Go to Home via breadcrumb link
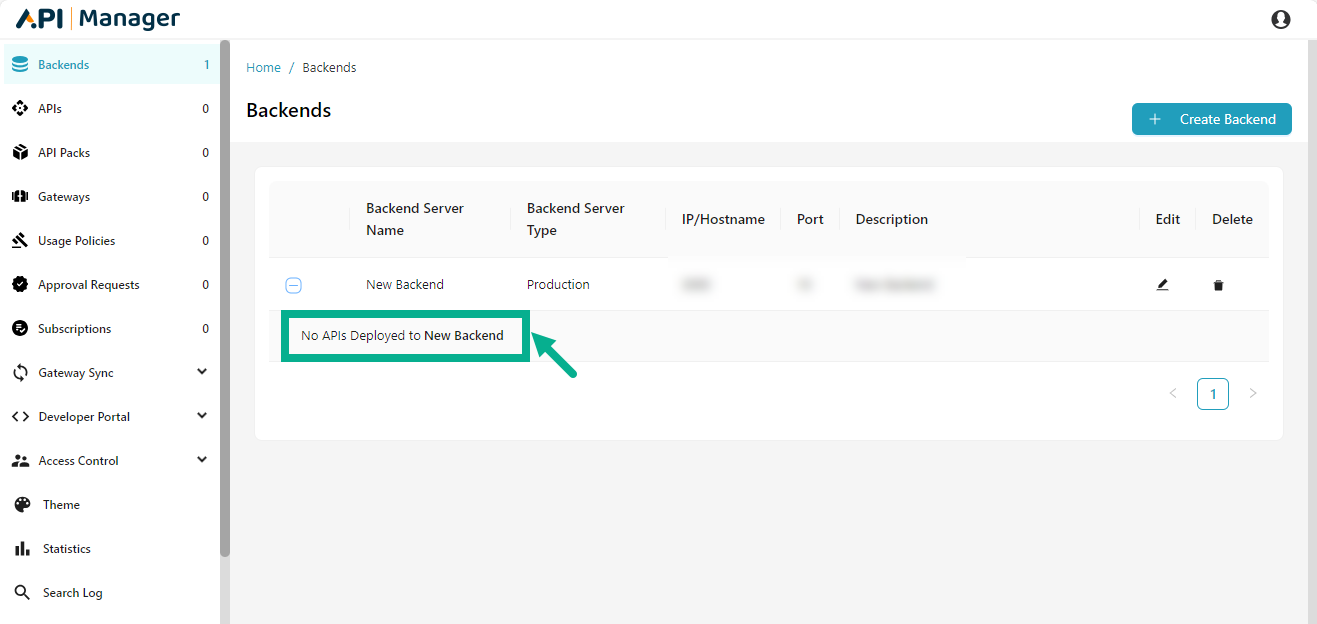Screen dimensions: 1317x624 click(263, 68)
